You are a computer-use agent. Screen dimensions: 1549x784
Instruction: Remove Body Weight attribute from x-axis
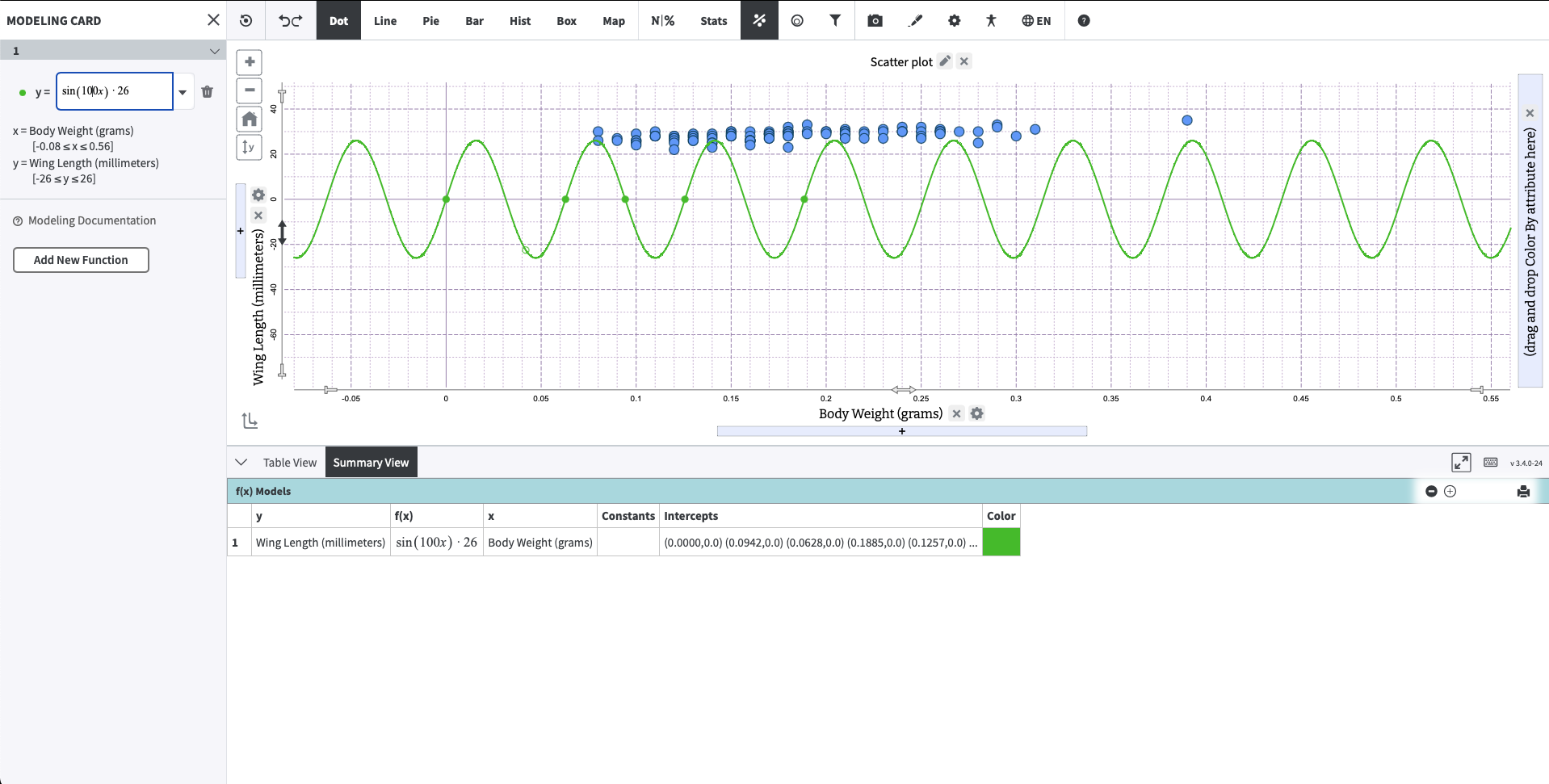[956, 413]
